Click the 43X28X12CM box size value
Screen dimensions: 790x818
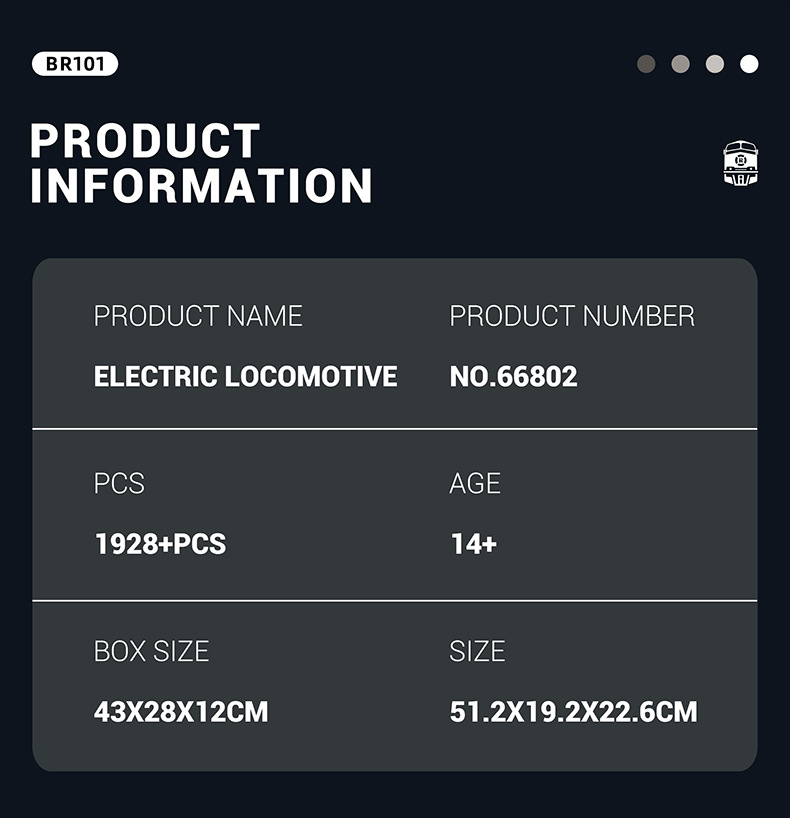click(181, 712)
